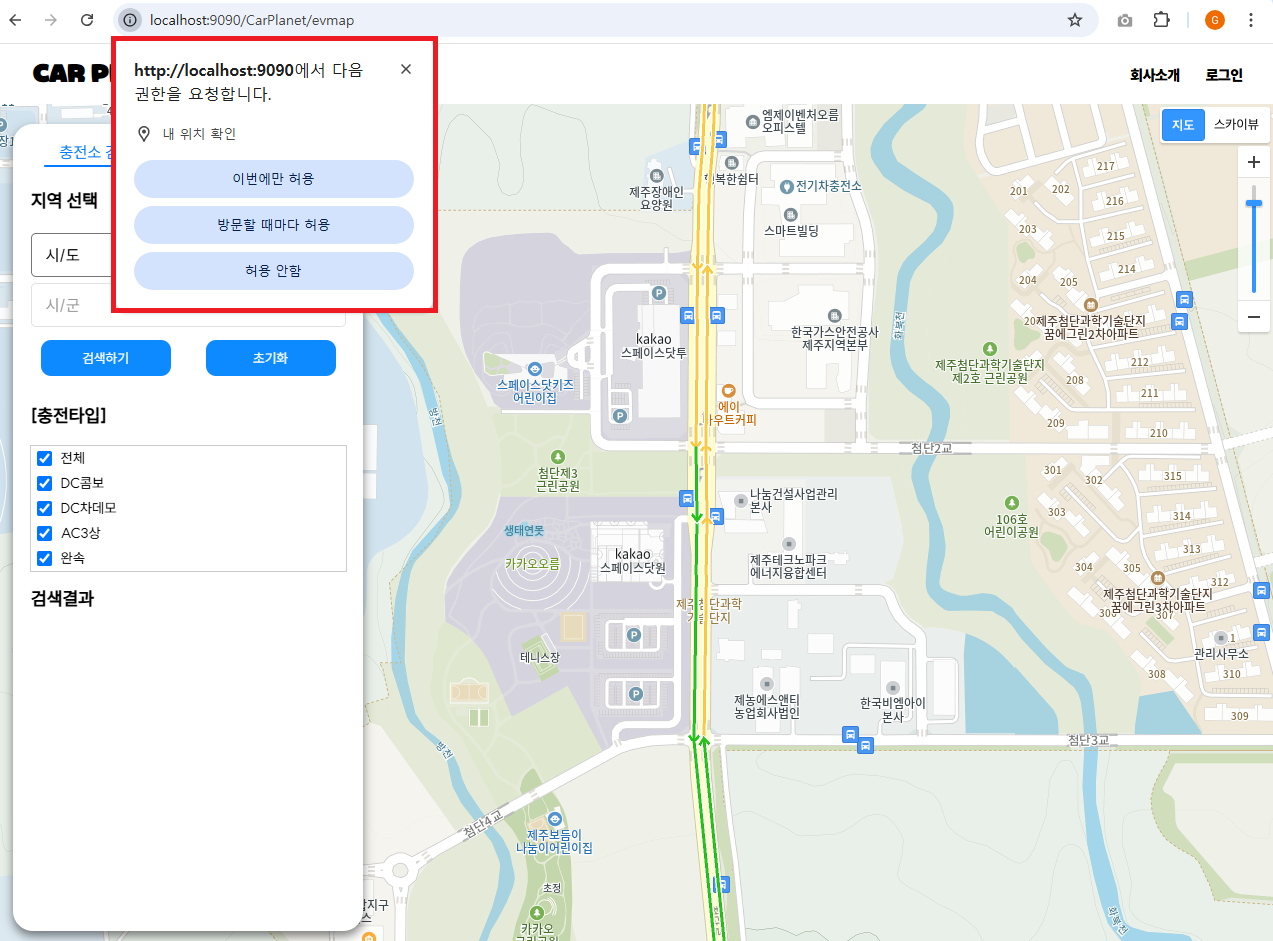Image resolution: width=1273 pixels, height=941 pixels.
Task: Open the site information icon in the address bar
Action: tap(130, 20)
